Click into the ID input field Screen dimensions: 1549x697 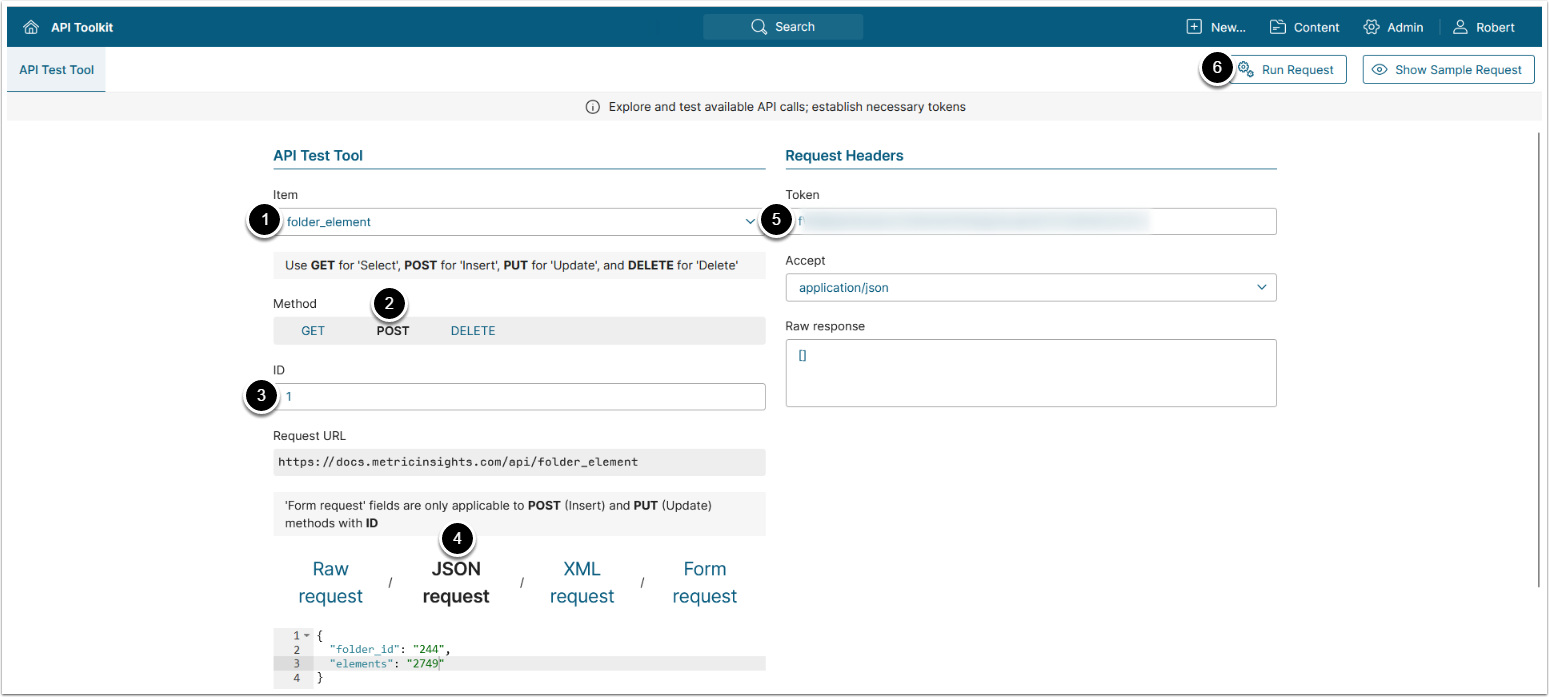tap(519, 397)
